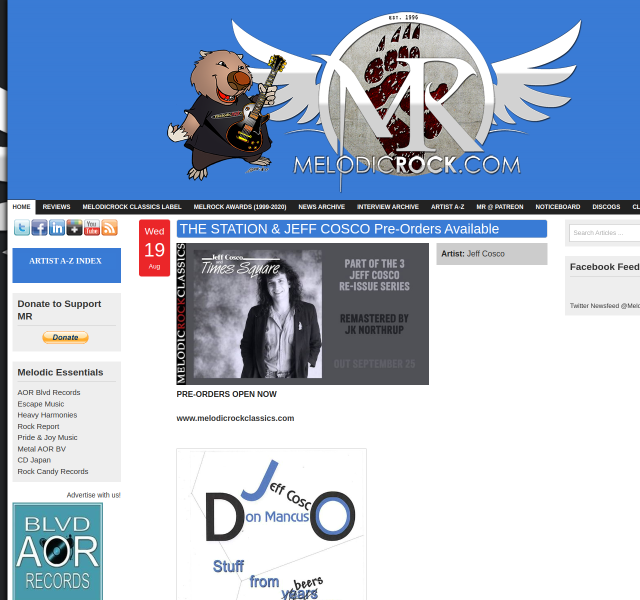Image resolution: width=640 pixels, height=600 pixels.
Task: Open the Escape Music link
Action: (x=41, y=404)
